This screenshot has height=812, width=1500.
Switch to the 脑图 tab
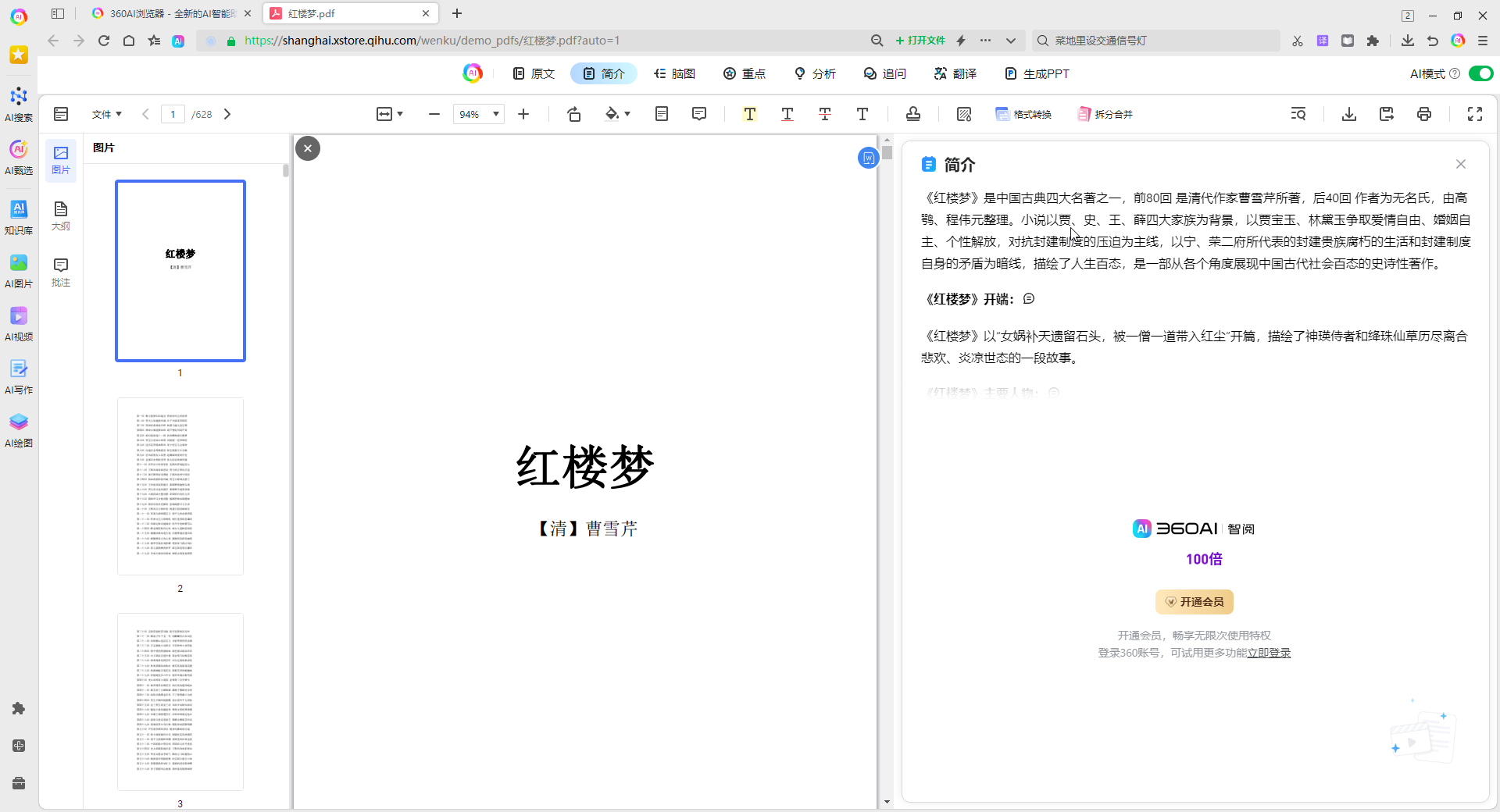tap(675, 73)
